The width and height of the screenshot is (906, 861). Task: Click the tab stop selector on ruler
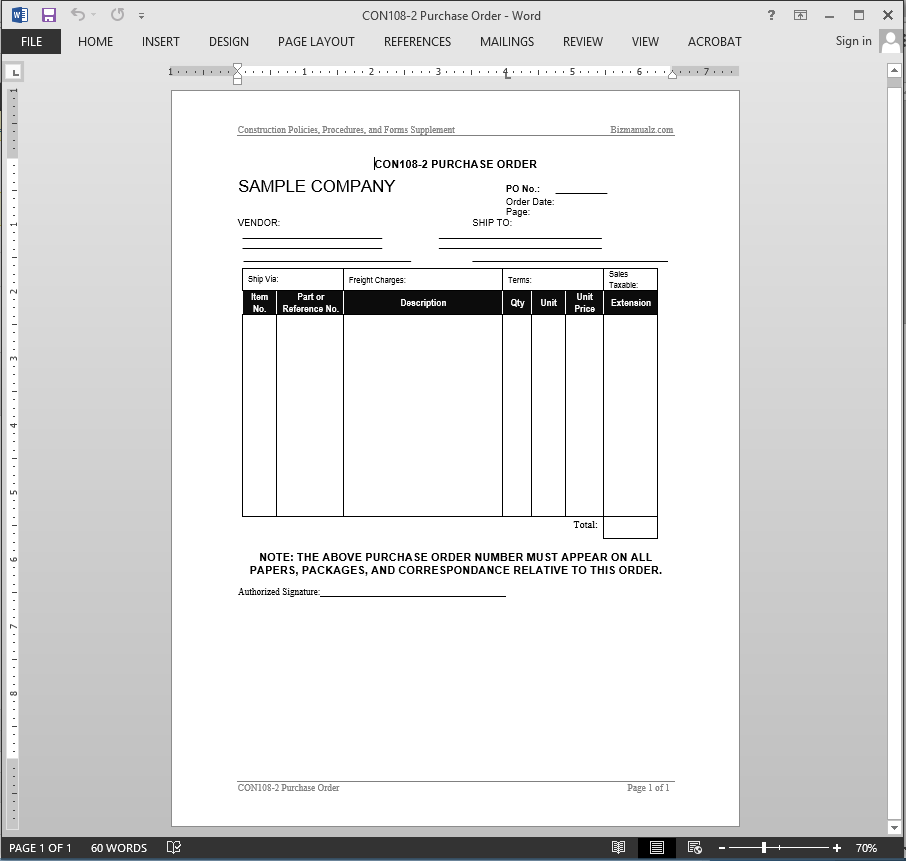14,72
